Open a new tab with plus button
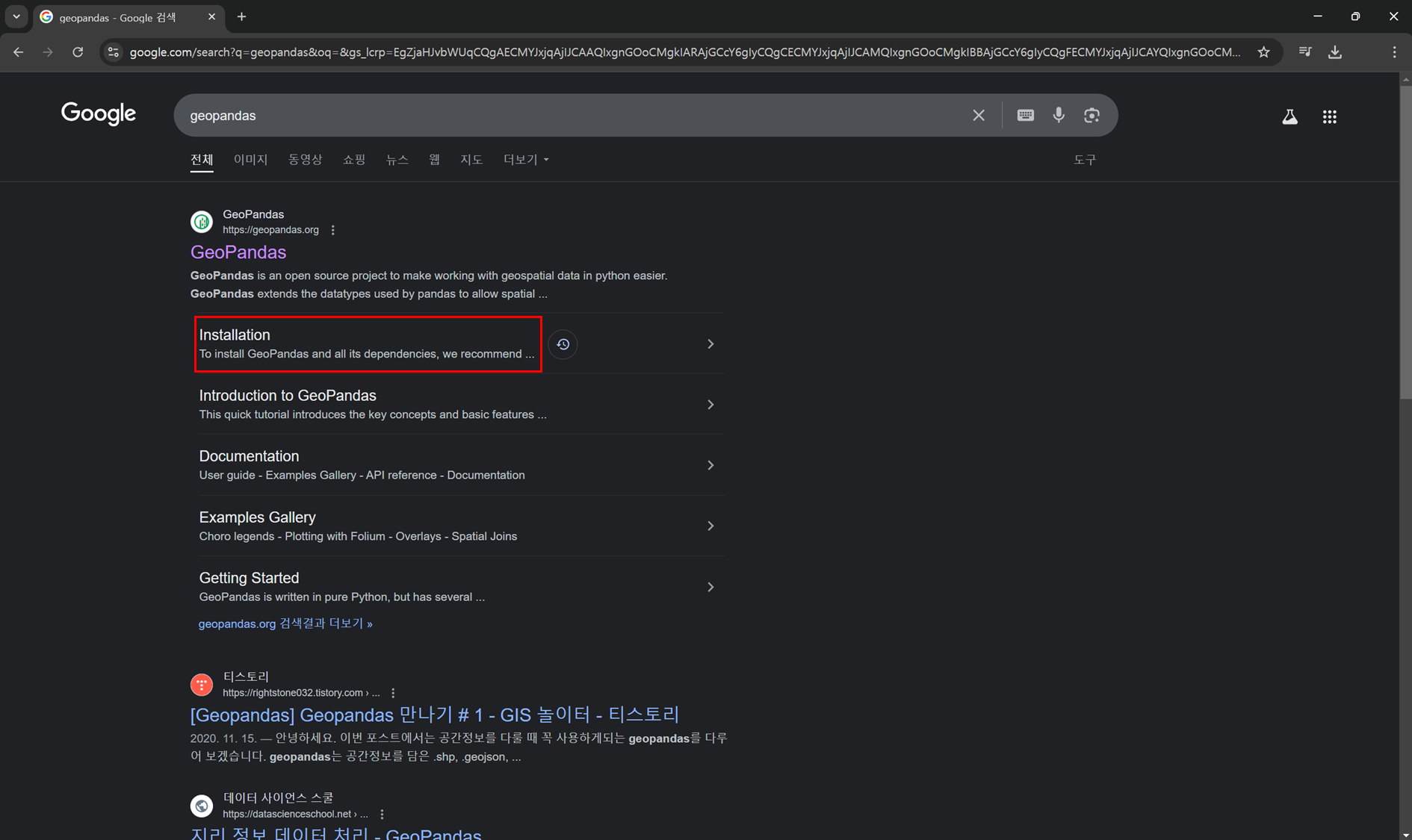This screenshot has height=840, width=1412. tap(241, 16)
